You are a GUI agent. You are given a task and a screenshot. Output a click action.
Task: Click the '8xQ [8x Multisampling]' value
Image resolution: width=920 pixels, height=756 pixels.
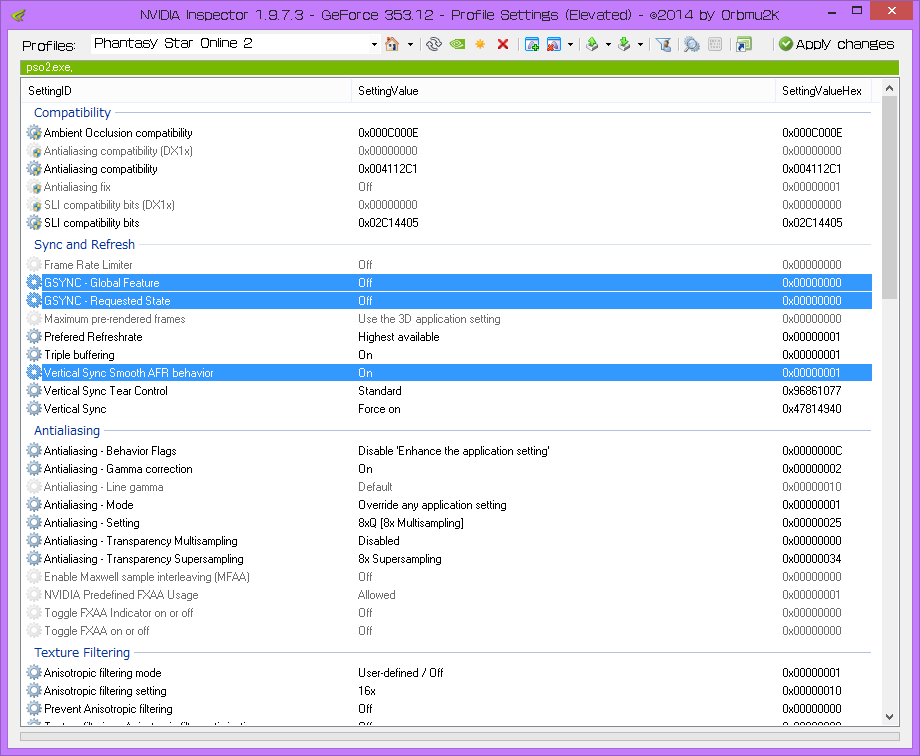click(411, 523)
